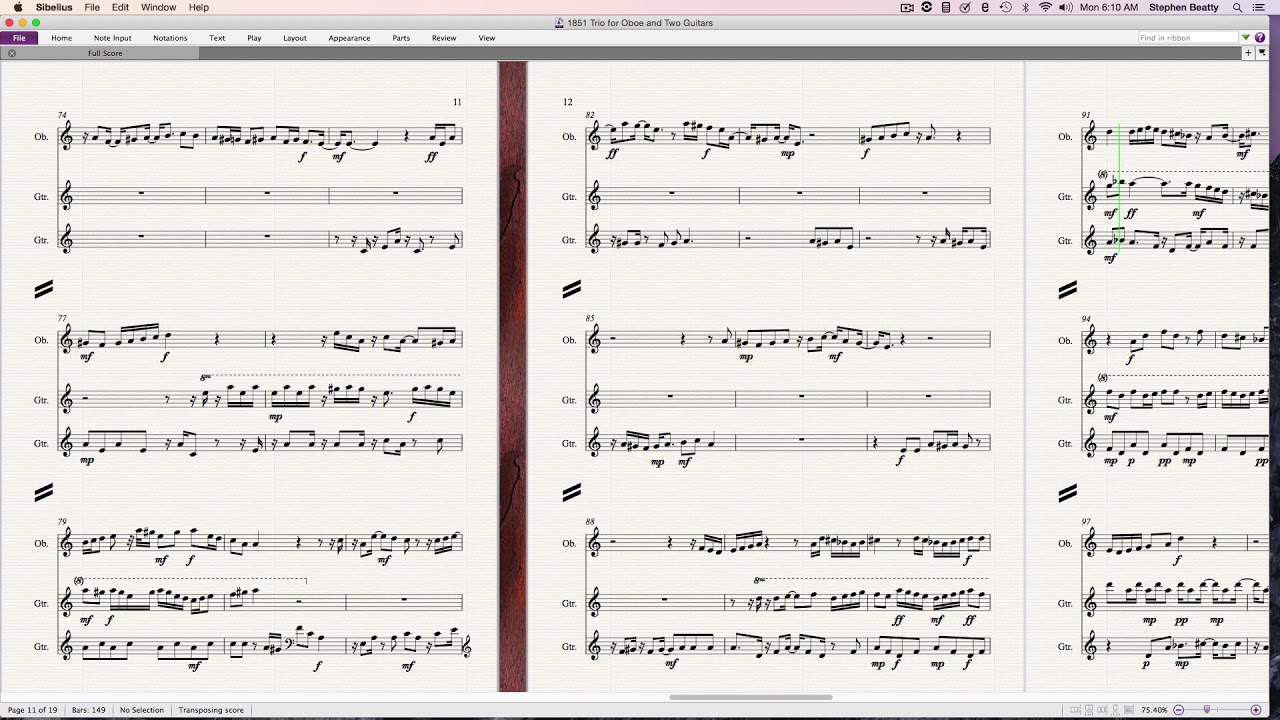
Task: Open the switch tabs dropdown menu
Action: (x=1262, y=52)
